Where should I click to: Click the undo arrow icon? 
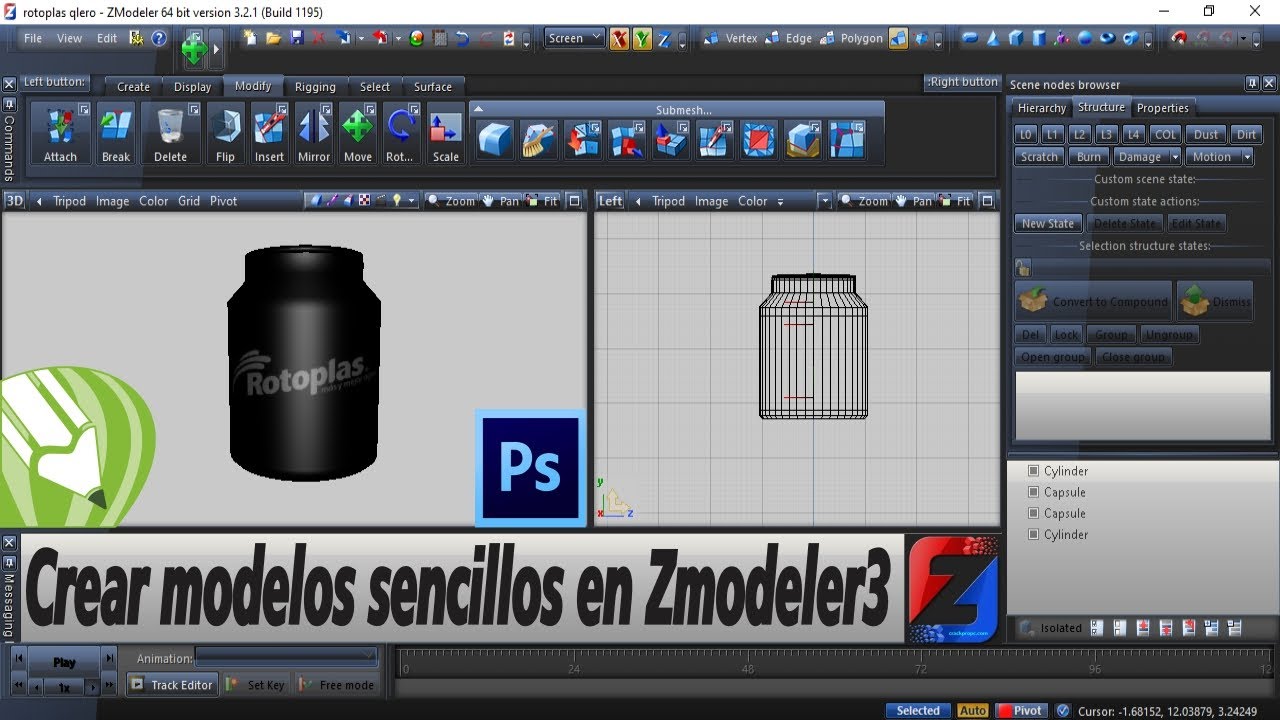tap(462, 38)
